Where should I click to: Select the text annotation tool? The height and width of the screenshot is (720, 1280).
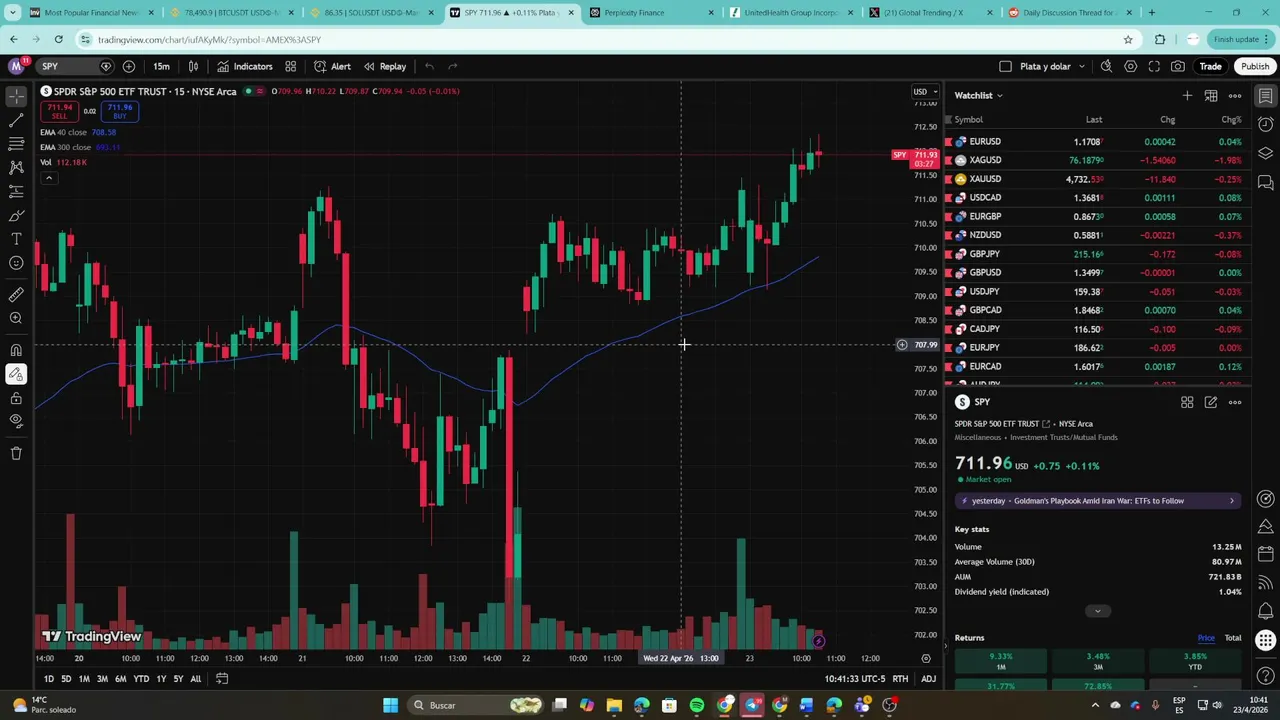16,240
